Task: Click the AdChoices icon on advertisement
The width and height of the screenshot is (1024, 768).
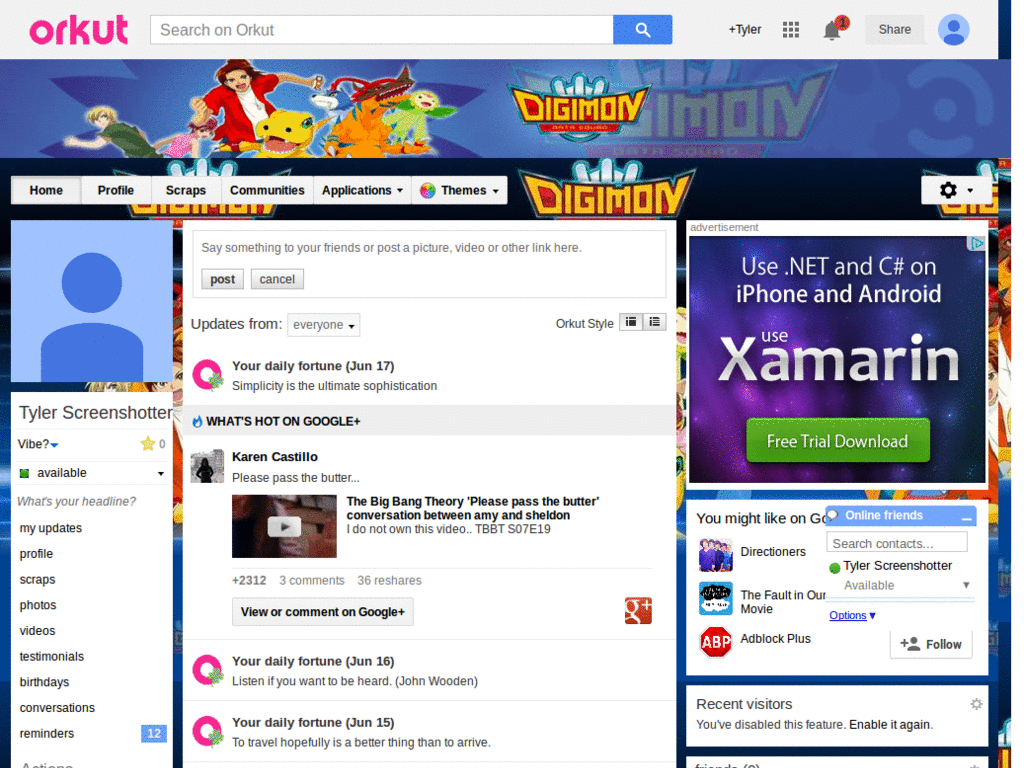Action: tap(976, 244)
